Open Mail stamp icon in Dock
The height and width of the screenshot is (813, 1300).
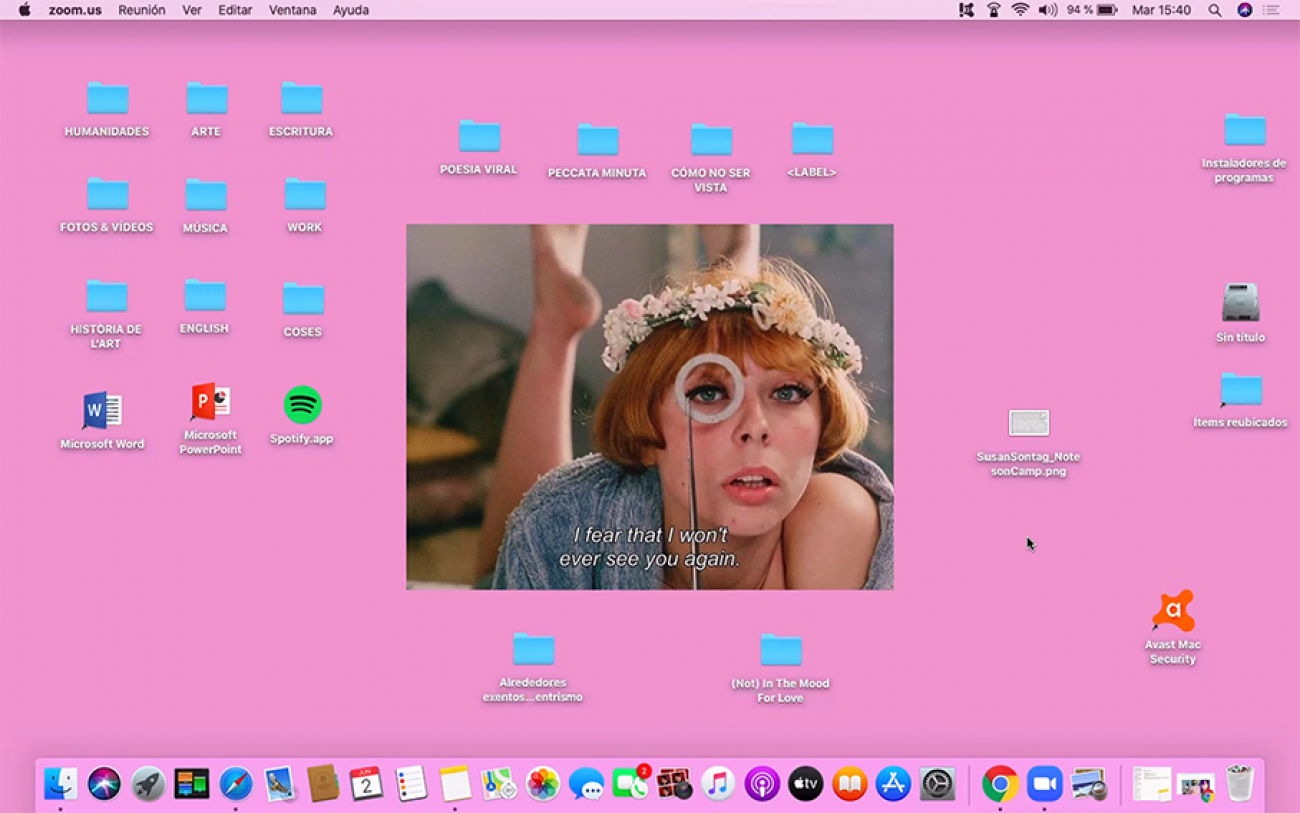click(279, 784)
